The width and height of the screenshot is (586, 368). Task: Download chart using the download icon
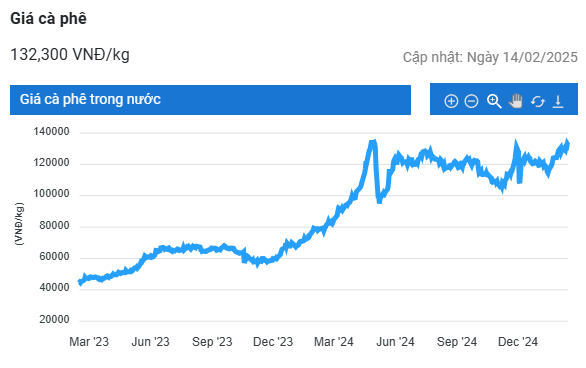coord(558,101)
